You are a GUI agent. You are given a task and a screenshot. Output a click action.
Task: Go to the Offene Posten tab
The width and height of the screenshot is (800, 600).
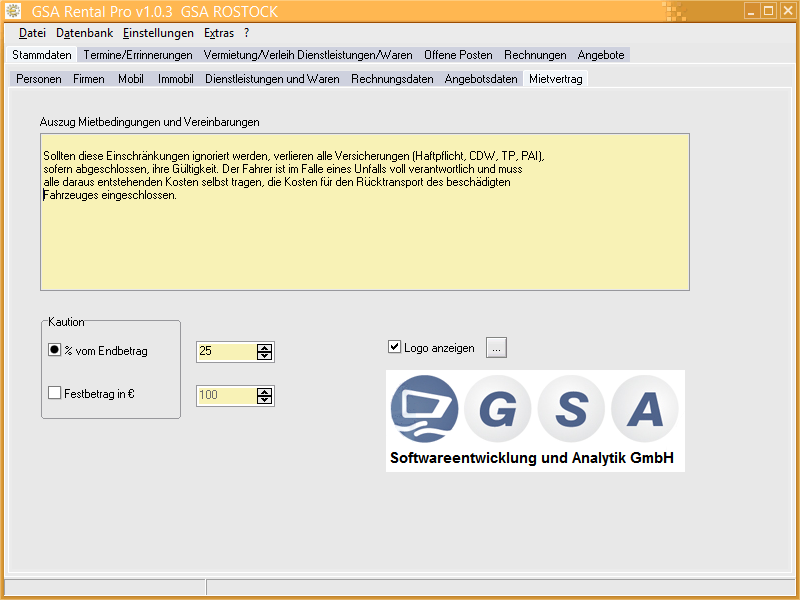point(458,55)
